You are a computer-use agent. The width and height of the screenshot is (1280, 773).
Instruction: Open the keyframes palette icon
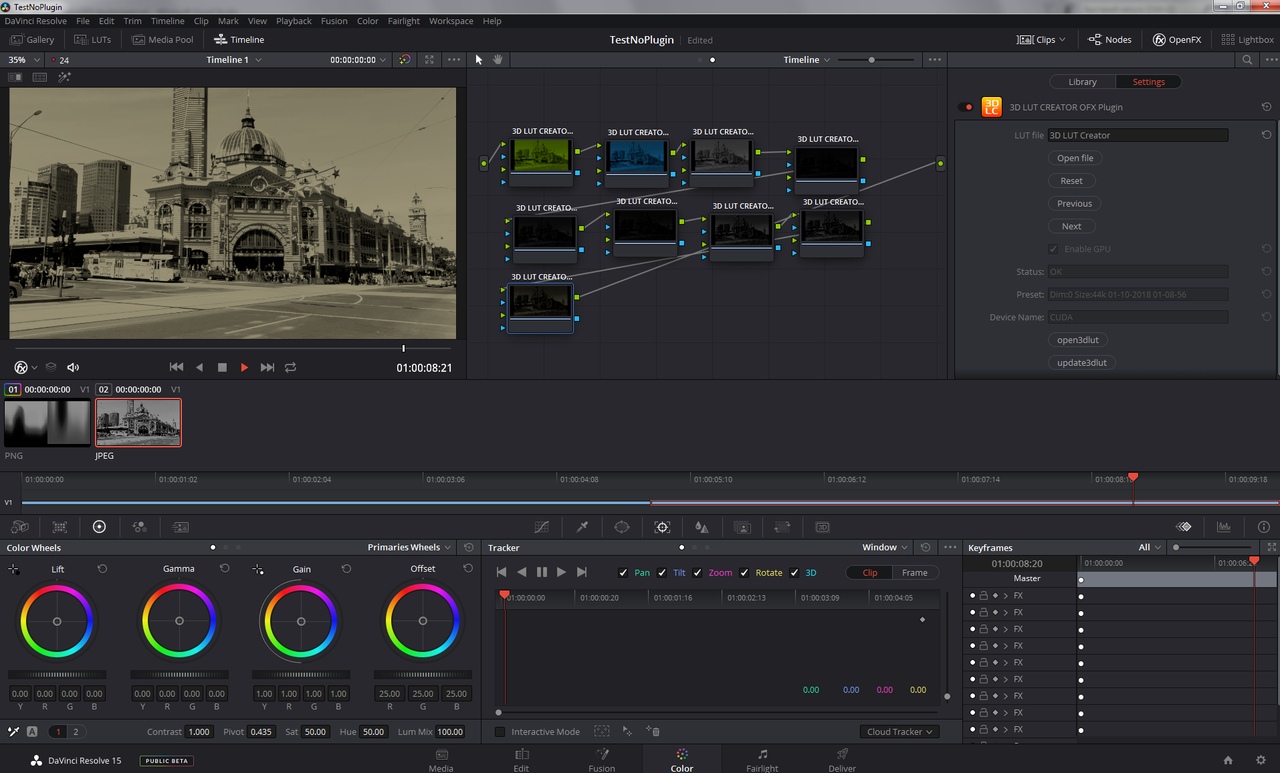click(1184, 527)
